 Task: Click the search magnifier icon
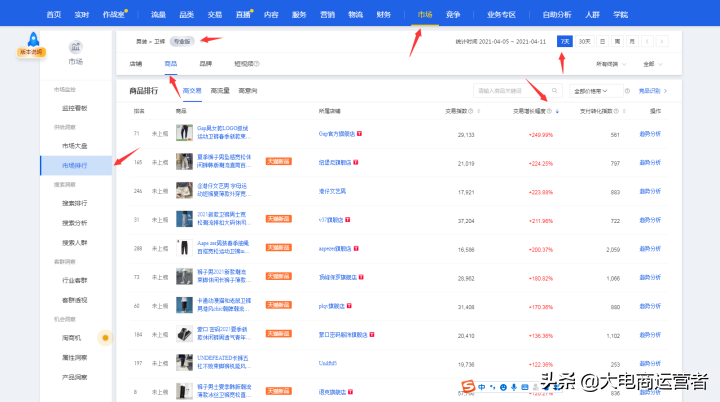555,91
